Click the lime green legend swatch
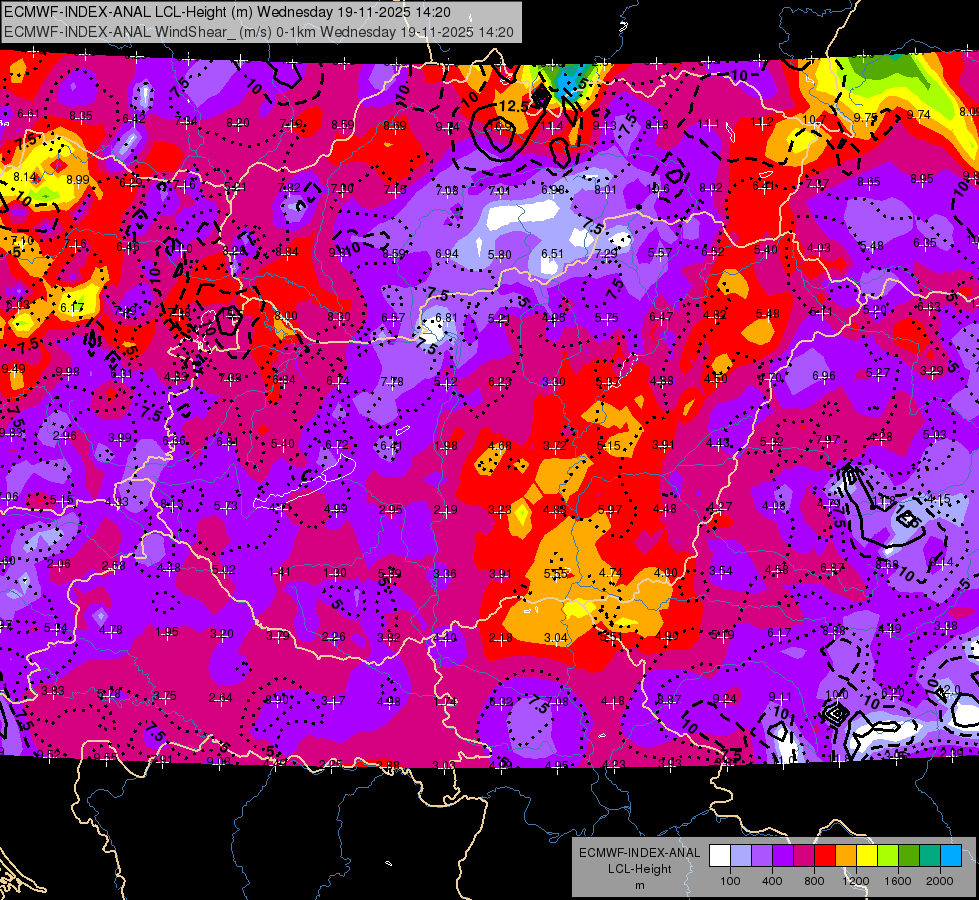The width and height of the screenshot is (979, 900). coord(888,856)
